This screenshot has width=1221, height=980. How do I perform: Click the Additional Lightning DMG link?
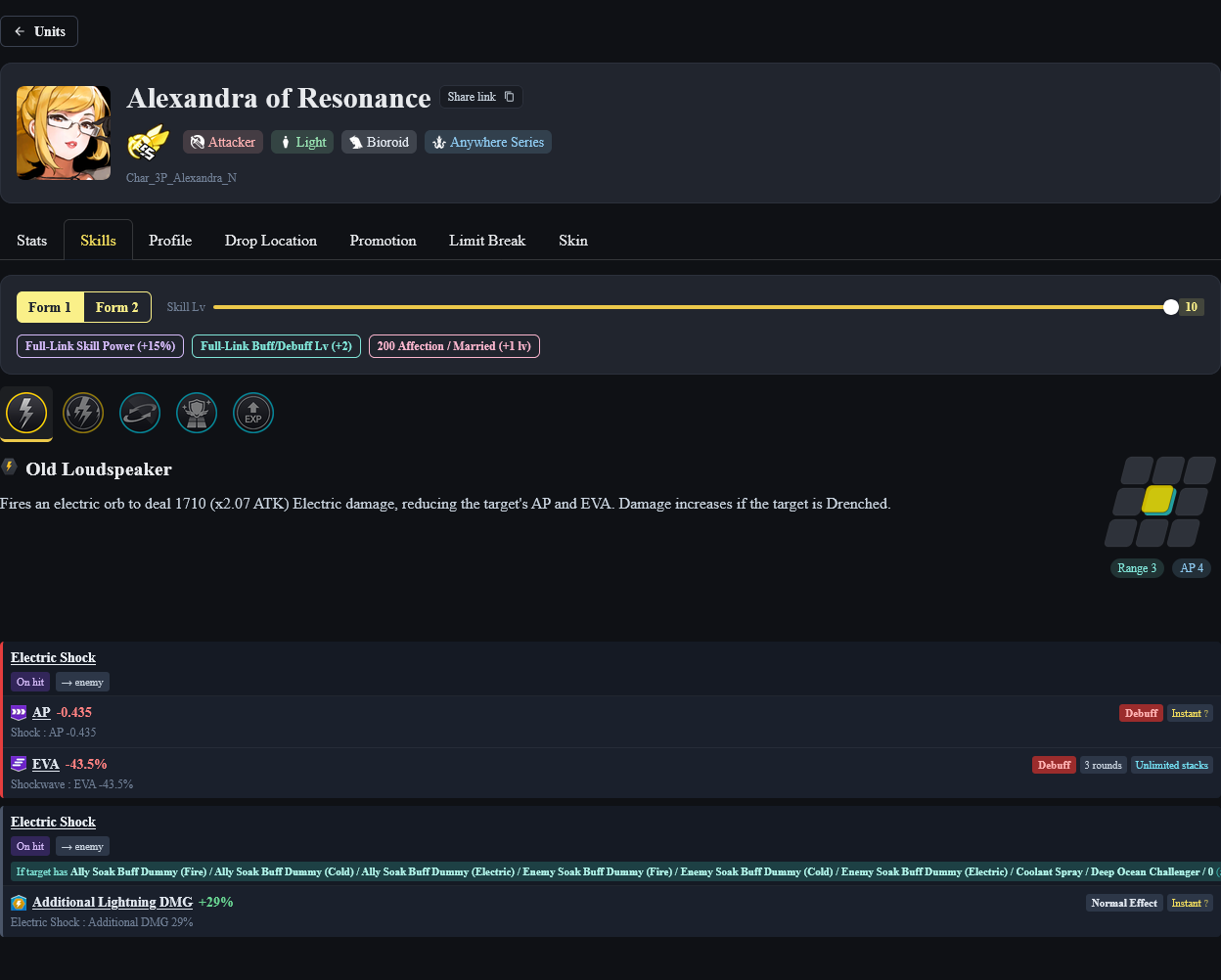(x=113, y=902)
